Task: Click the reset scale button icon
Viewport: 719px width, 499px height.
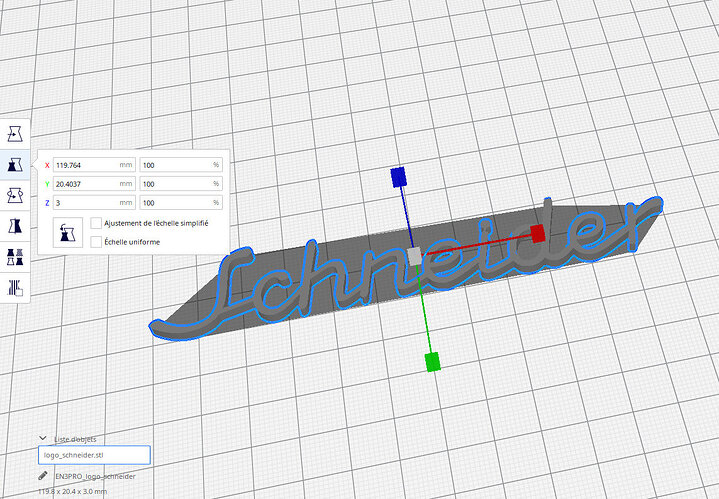Action: pos(67,233)
